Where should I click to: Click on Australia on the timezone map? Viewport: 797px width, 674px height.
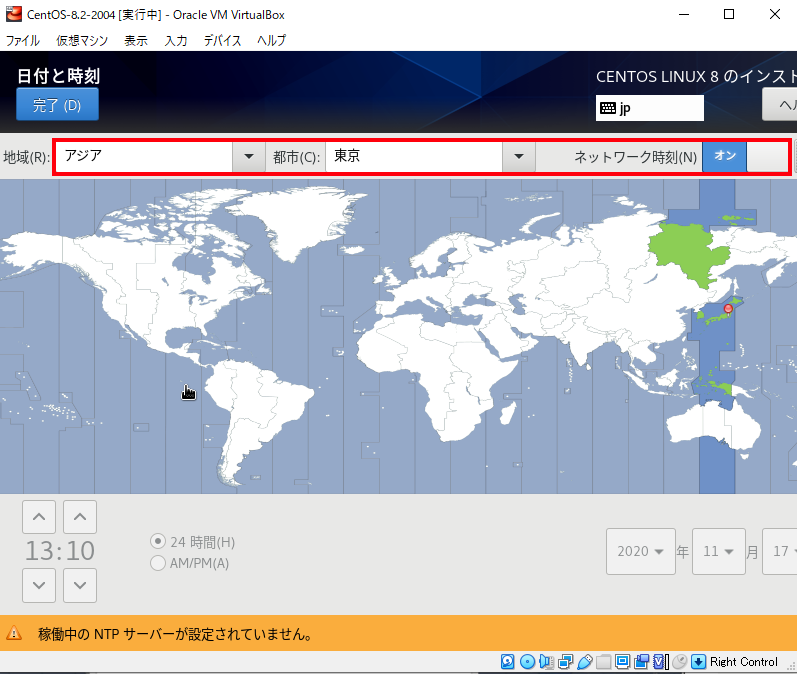tap(714, 426)
